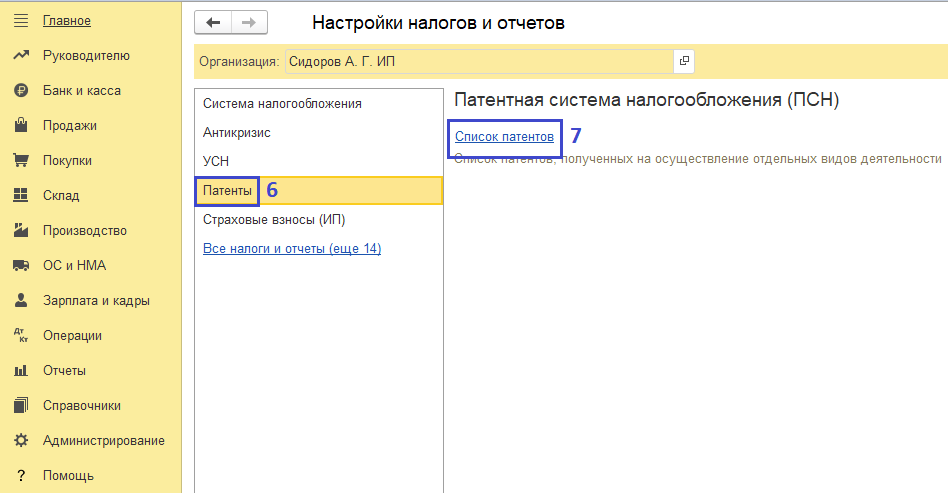This screenshot has height=493, width=948.
Task: Click the Организация input field
Action: 479,61
